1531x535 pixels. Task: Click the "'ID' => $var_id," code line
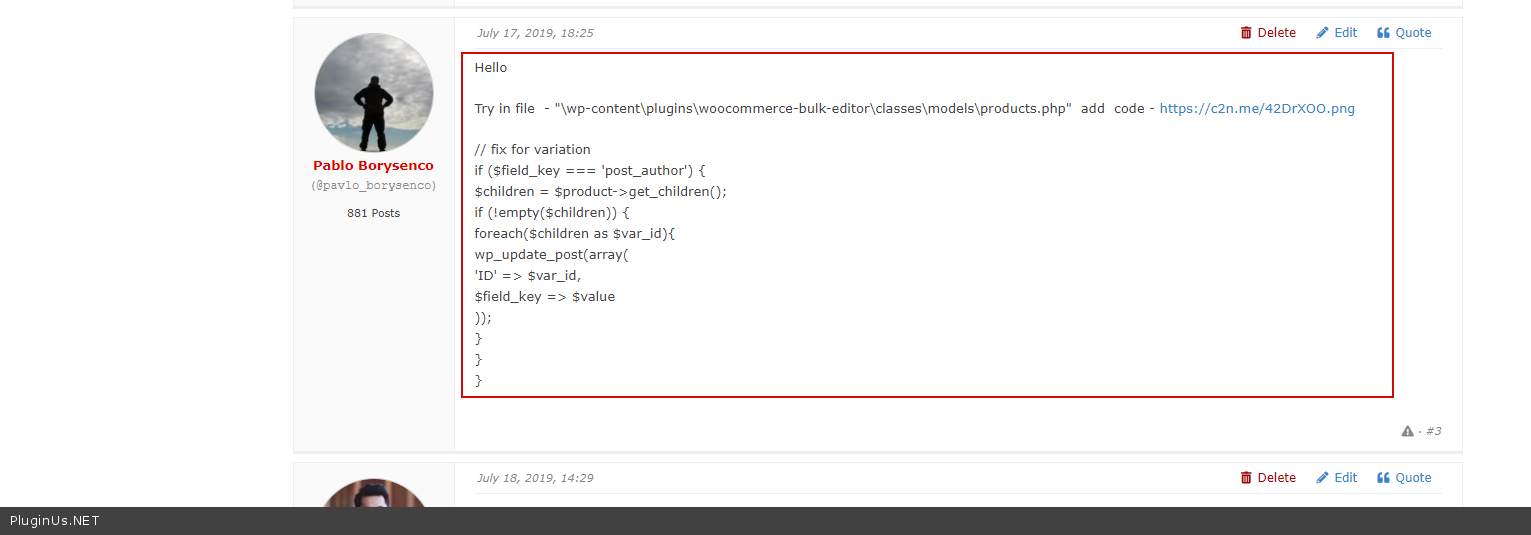tap(527, 276)
